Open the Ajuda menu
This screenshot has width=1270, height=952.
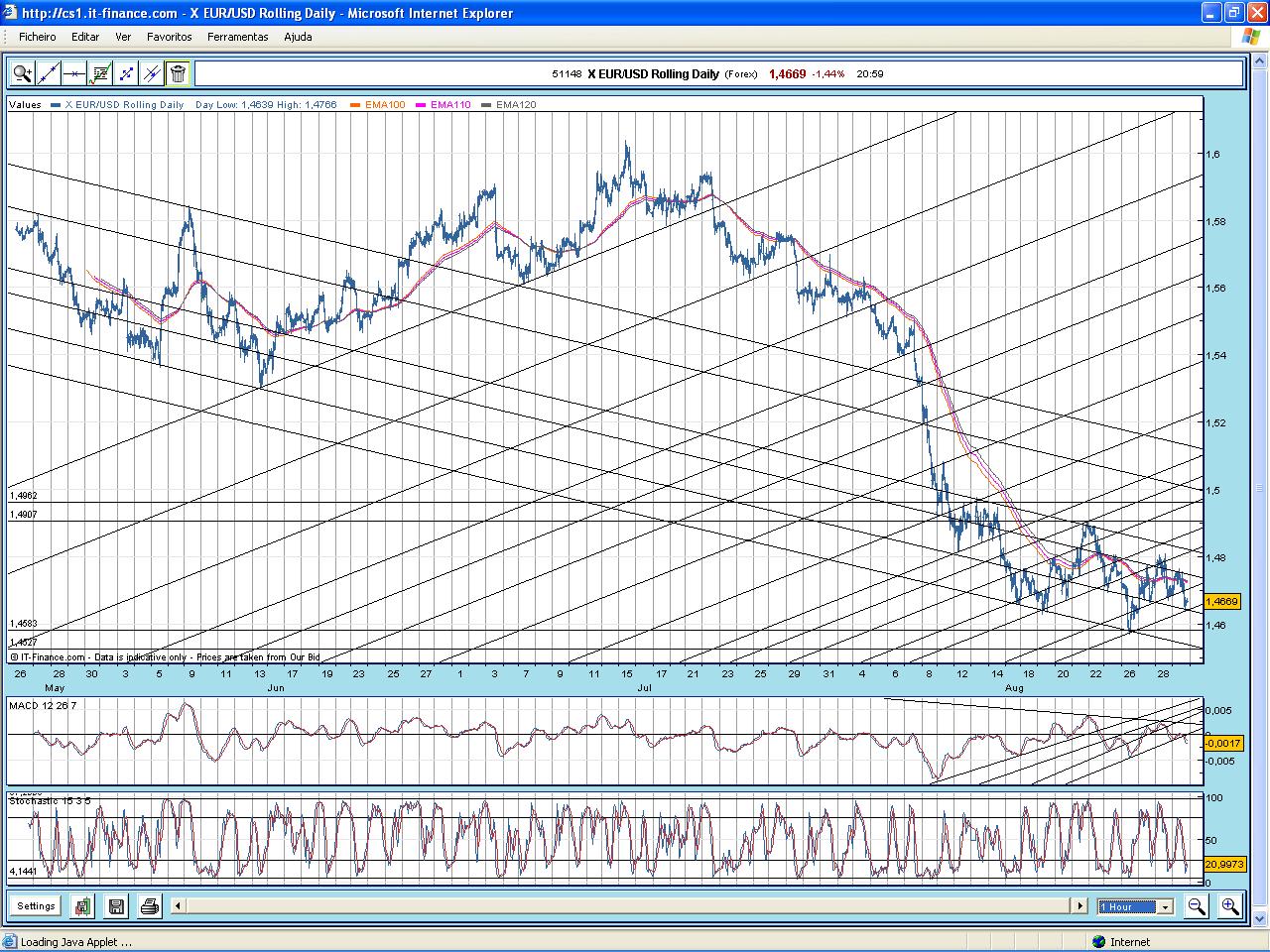pyautogui.click(x=298, y=37)
